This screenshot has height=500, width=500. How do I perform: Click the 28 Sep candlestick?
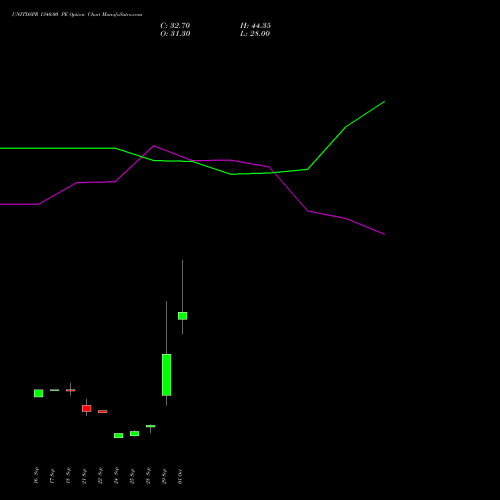(x=151, y=426)
